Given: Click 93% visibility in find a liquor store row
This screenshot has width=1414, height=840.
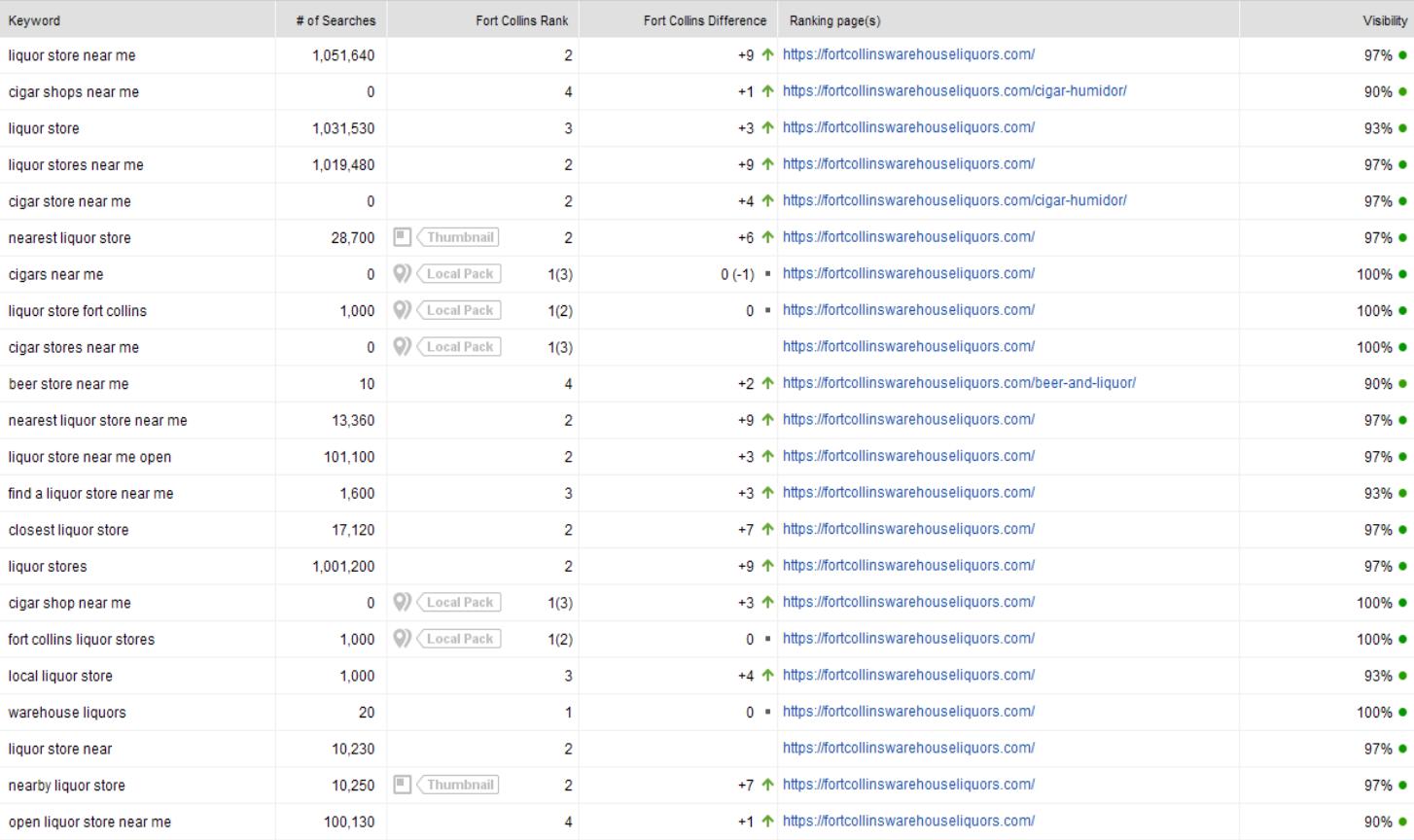Looking at the screenshot, I should pyautogui.click(x=1378, y=494).
